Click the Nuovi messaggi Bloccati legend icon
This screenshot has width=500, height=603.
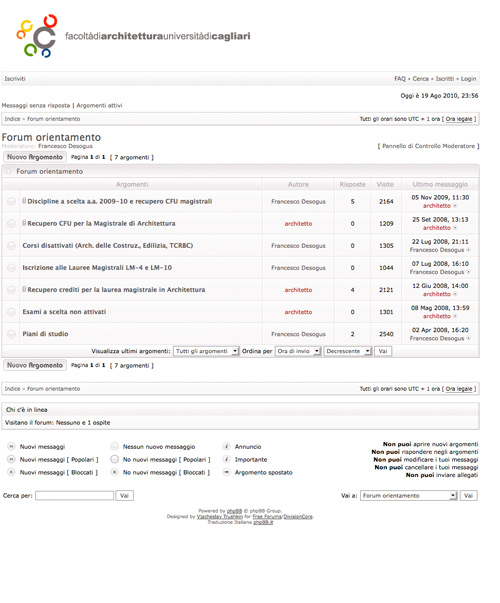click(11, 472)
